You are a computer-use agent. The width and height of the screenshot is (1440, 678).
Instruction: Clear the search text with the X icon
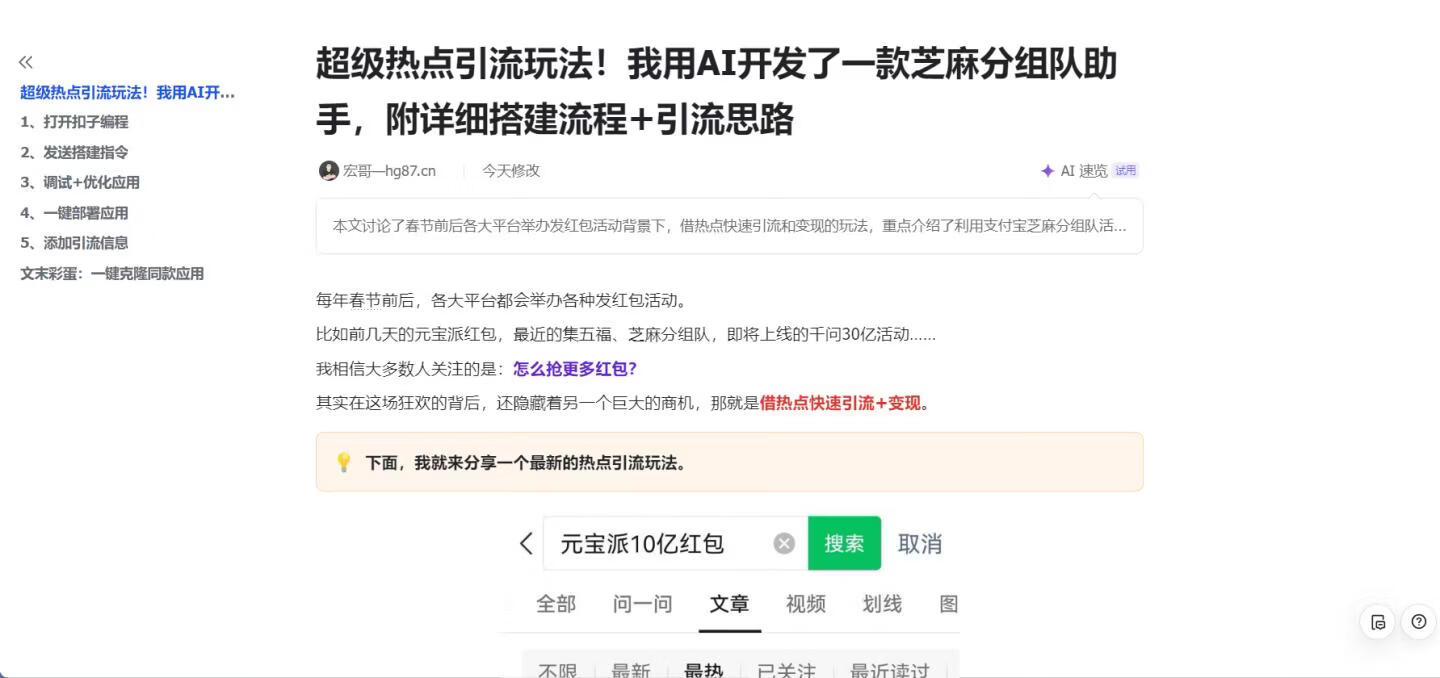point(783,542)
